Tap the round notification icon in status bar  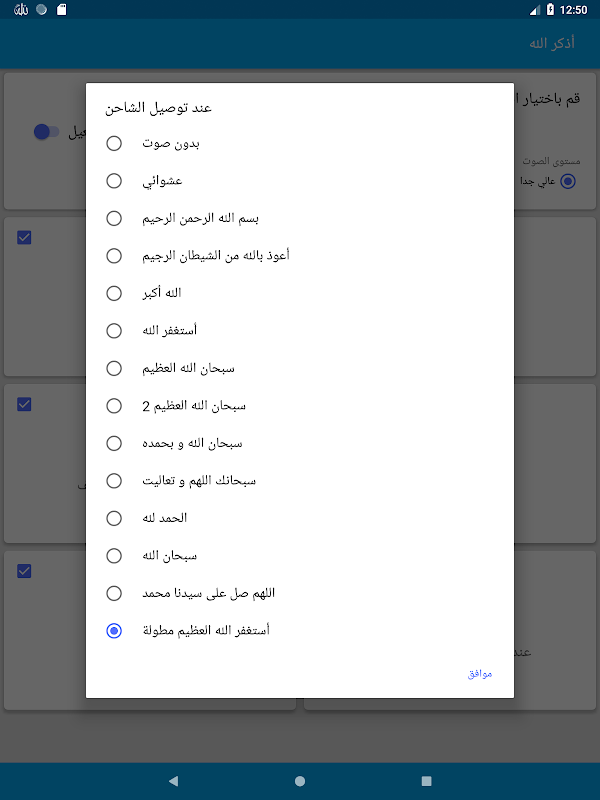click(x=42, y=9)
